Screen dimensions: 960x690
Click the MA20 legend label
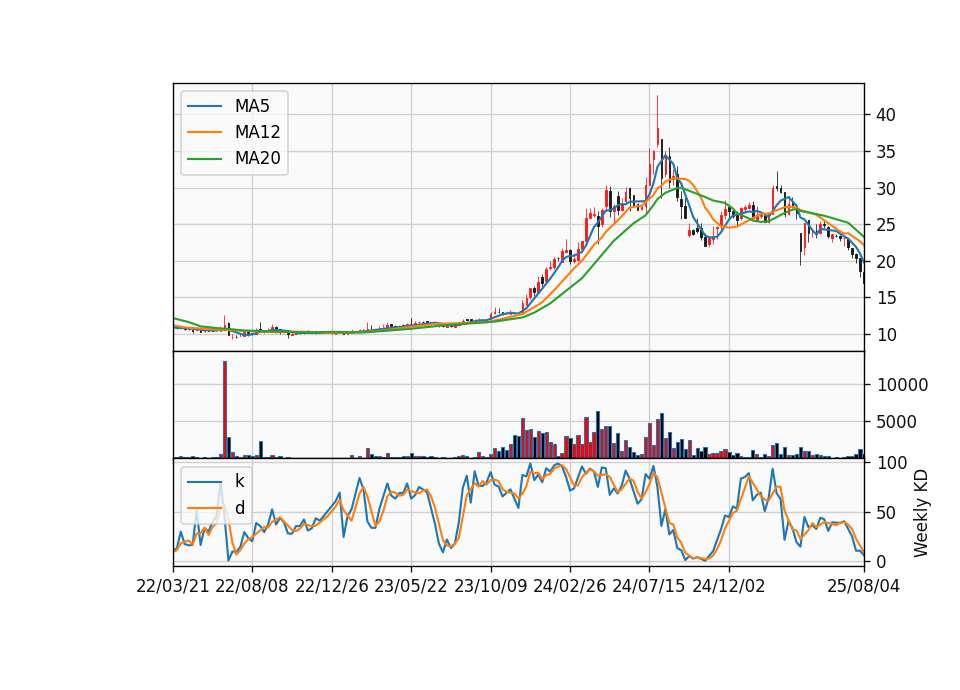pos(257,158)
